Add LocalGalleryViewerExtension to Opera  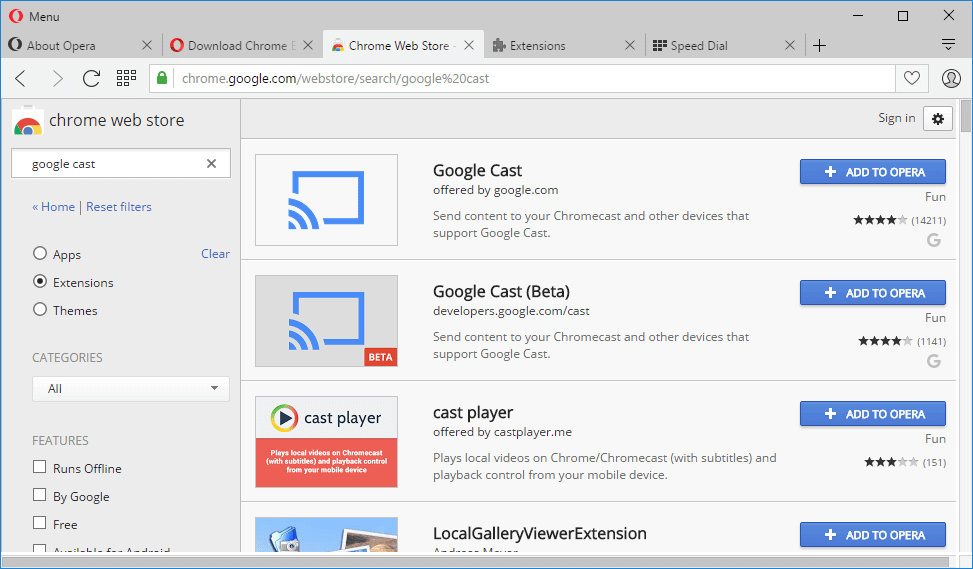872,535
